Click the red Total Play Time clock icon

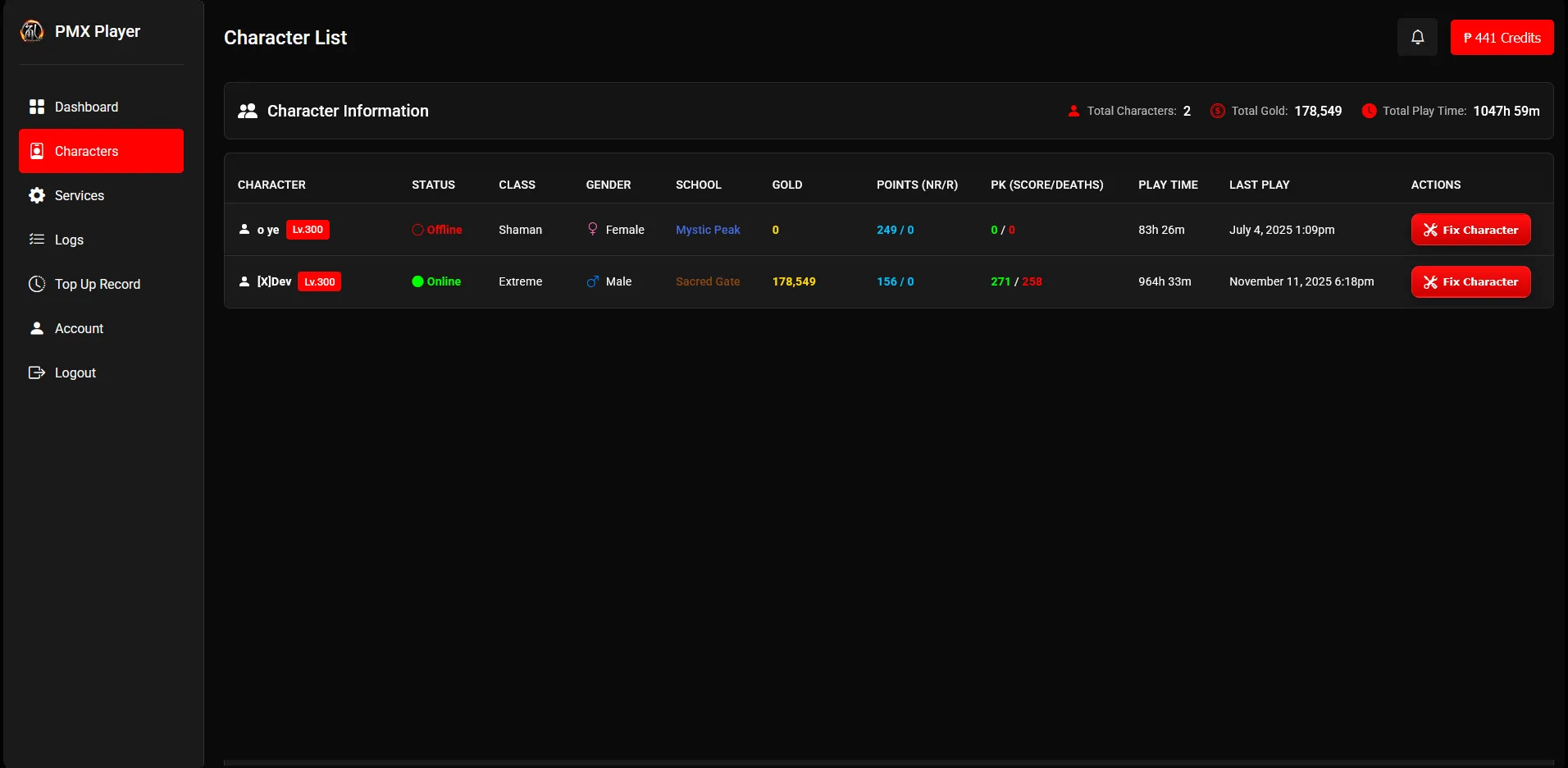point(1369,111)
